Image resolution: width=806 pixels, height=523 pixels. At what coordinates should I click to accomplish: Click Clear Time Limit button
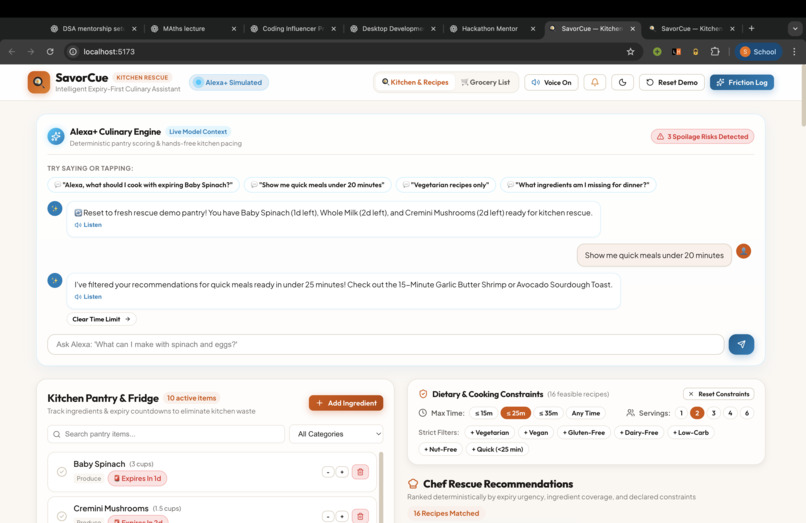101,319
